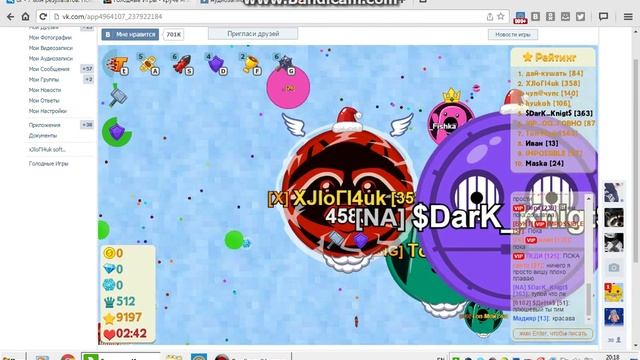
Task: Click the heart timer showing 02:42
Action: click(x=125, y=333)
